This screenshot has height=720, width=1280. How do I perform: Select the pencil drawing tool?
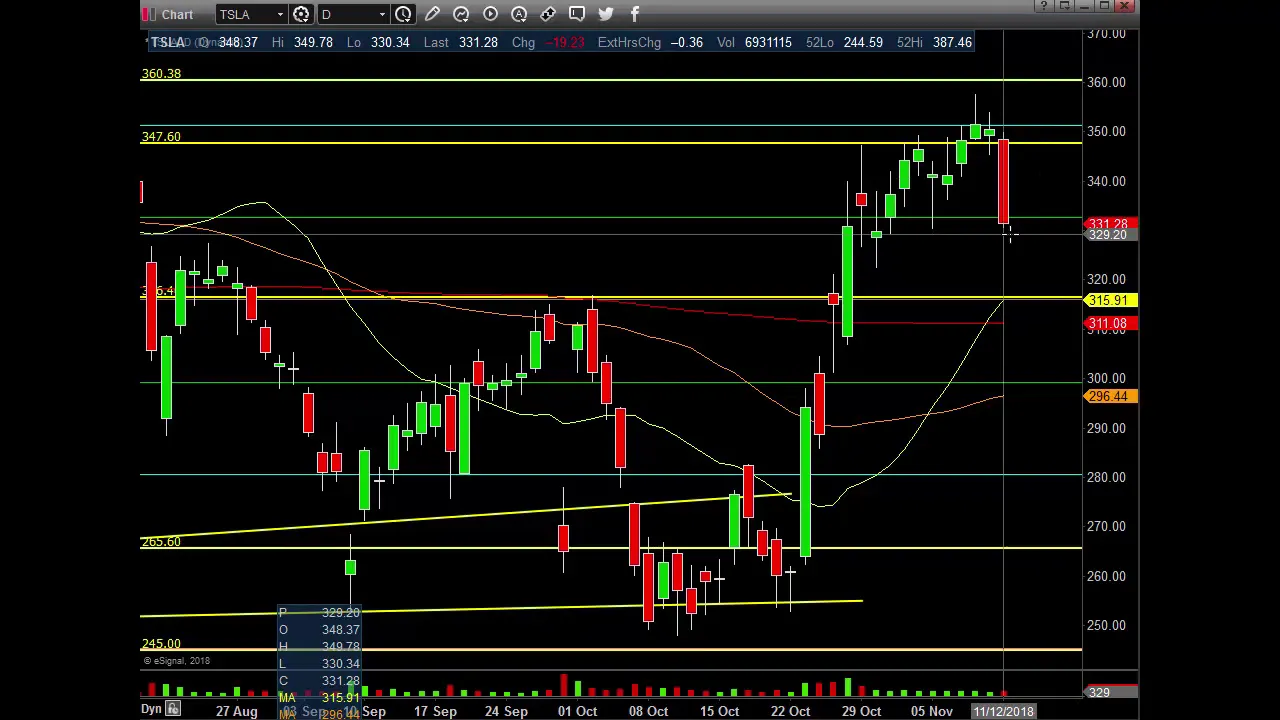pos(432,14)
